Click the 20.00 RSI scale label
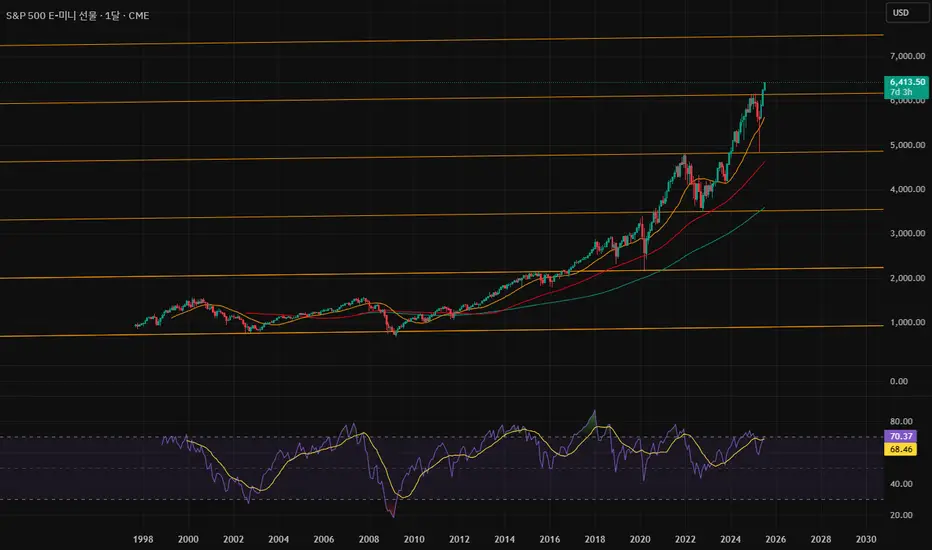This screenshot has width=932, height=550. pyautogui.click(x=901, y=515)
